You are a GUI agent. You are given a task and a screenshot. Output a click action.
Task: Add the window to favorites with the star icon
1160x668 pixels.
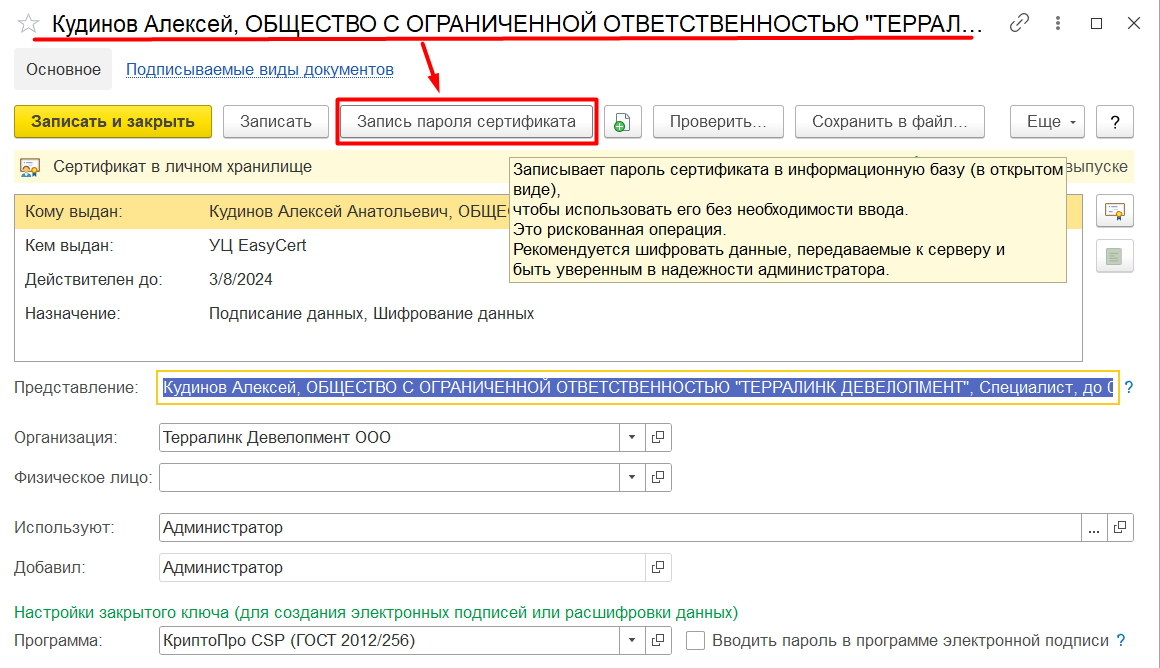tap(28, 24)
